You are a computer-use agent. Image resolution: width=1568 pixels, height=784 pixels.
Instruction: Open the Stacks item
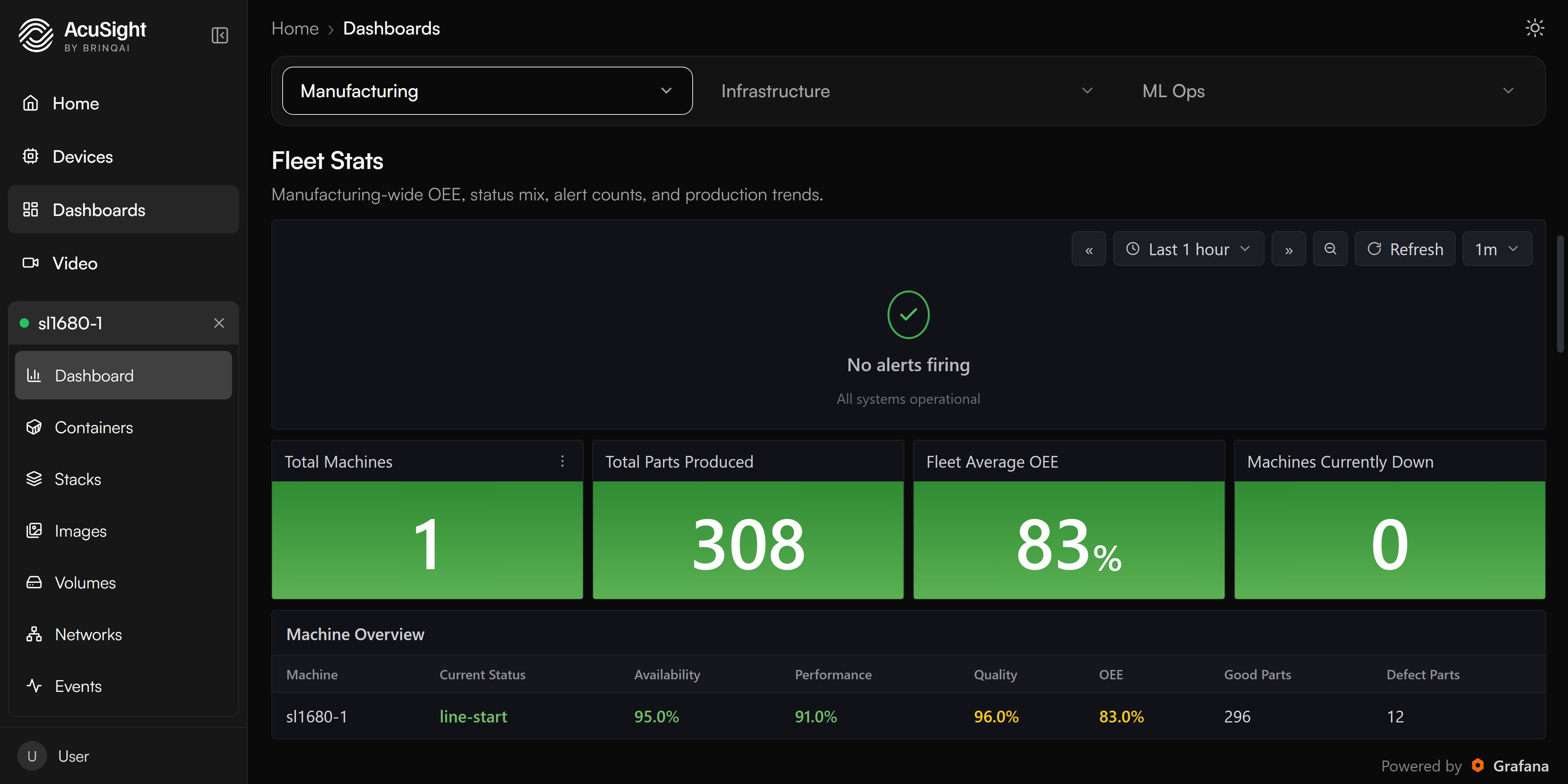click(x=123, y=479)
